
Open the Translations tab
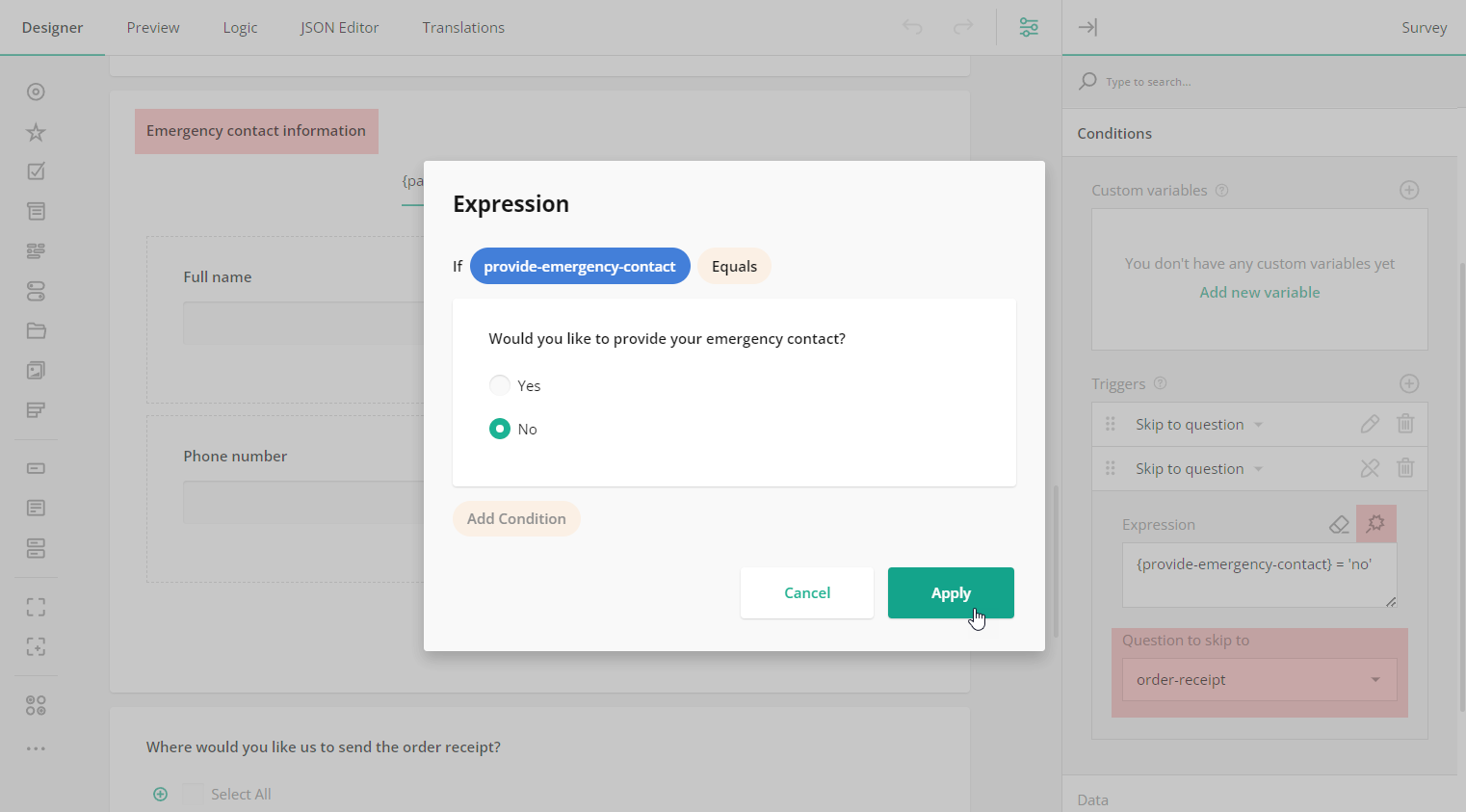463,27
